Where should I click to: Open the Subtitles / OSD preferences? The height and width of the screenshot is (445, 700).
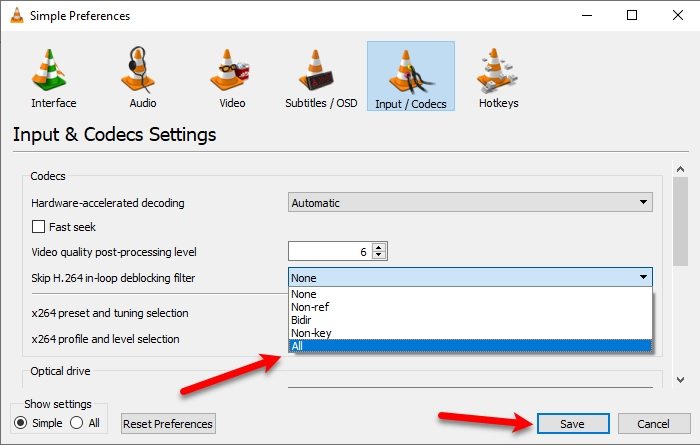[x=321, y=78]
